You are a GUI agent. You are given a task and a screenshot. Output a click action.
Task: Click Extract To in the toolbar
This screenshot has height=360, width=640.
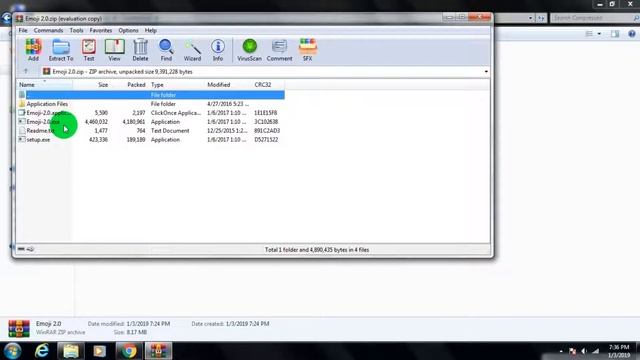61,50
